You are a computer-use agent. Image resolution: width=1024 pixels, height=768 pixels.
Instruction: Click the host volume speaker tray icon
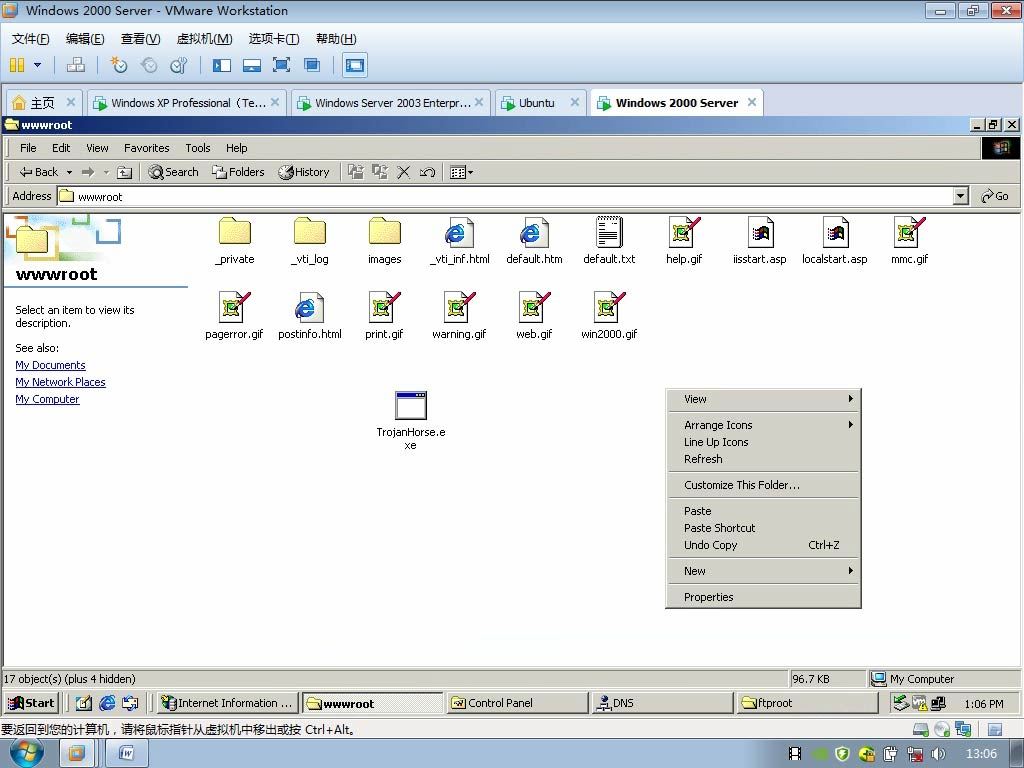point(938,754)
